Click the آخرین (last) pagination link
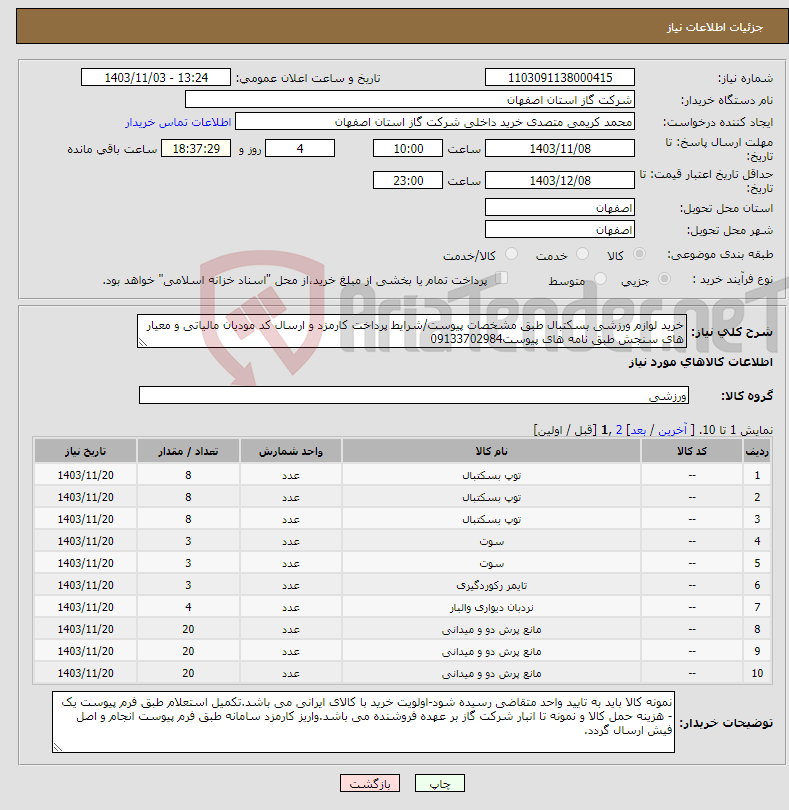Image resolution: width=789 pixels, height=810 pixels. (x=672, y=430)
